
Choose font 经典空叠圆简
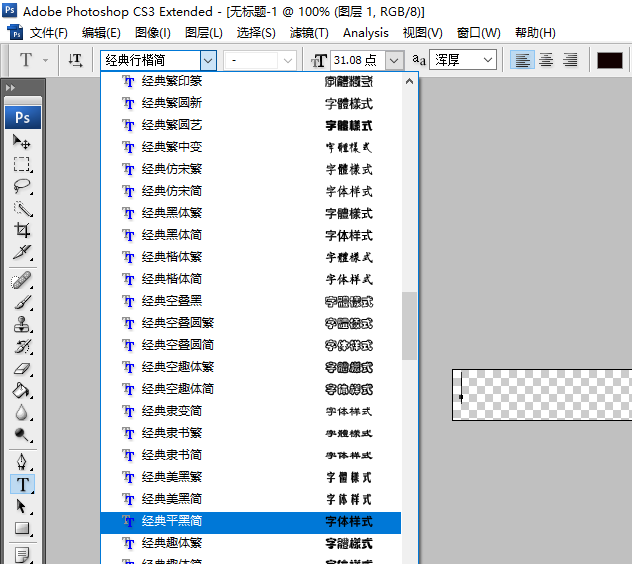tap(251, 345)
